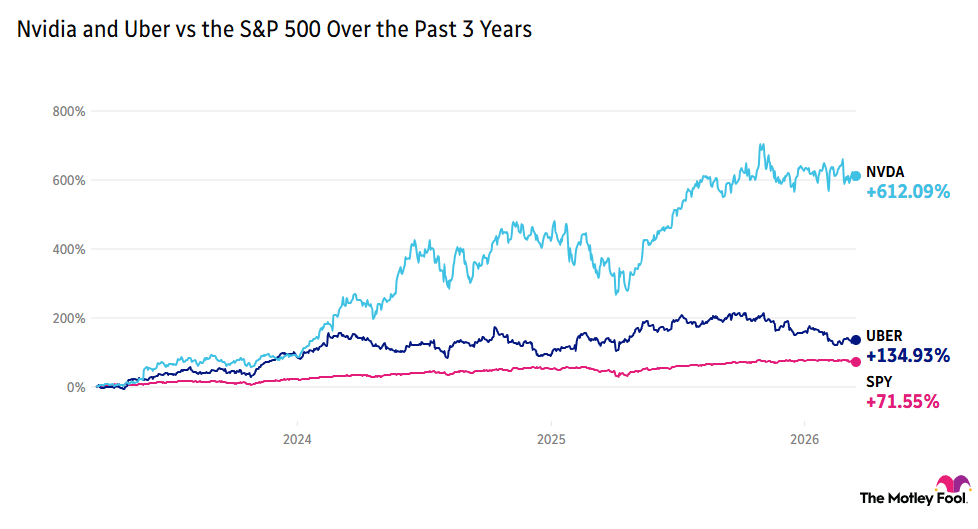Click the 400% y-axis label
Viewport: 978px width, 529px height.
point(70,249)
